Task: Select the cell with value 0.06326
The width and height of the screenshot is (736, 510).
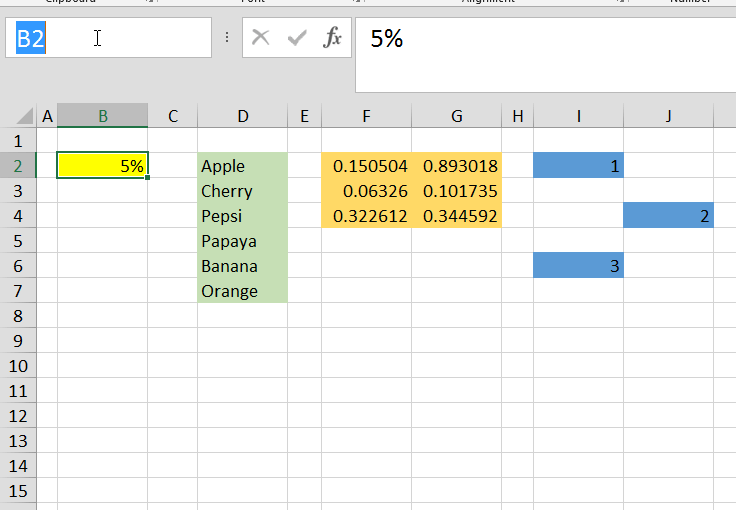Action: point(366,191)
